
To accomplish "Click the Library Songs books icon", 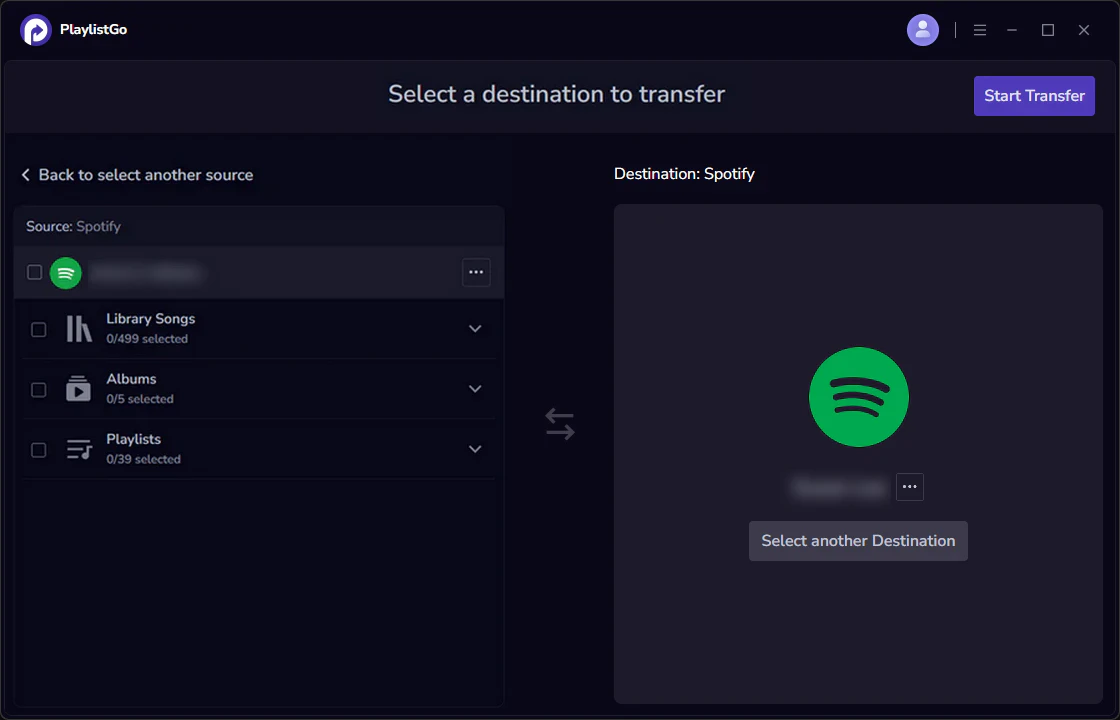I will (x=79, y=329).
